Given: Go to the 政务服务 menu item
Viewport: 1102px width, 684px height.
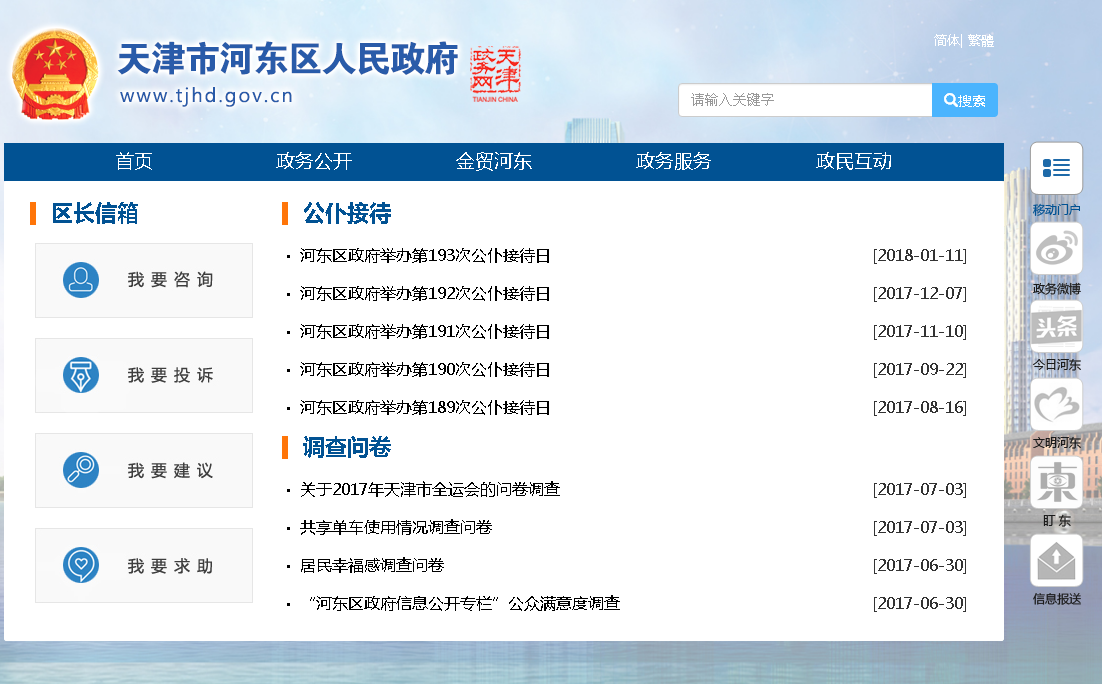Looking at the screenshot, I should click(674, 162).
